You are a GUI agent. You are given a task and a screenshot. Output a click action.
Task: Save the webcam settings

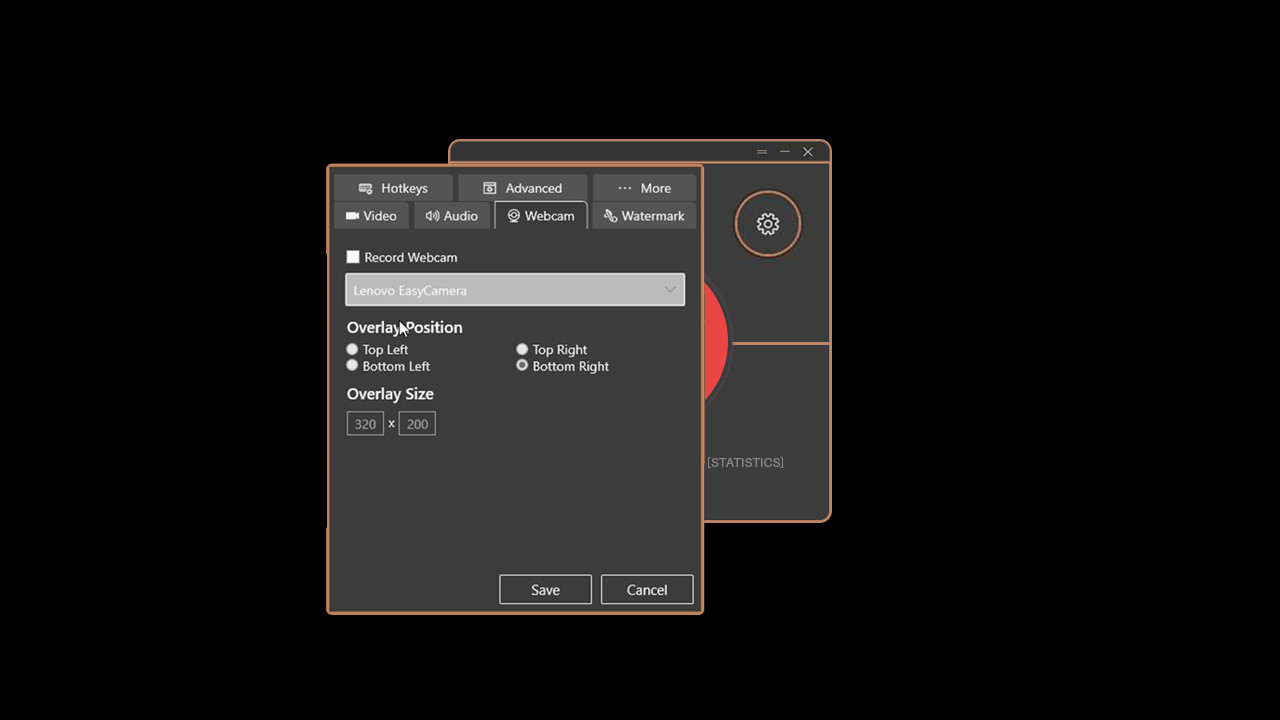(x=545, y=589)
